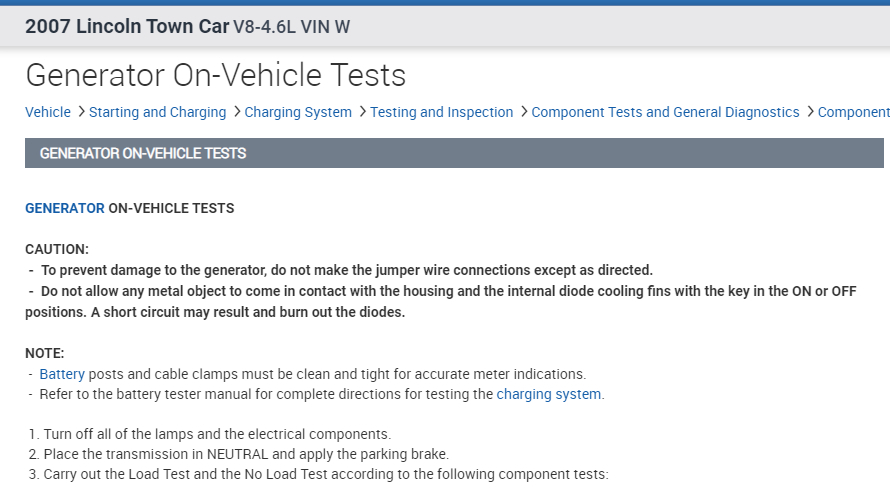Screen dimensions: 890x504
Task: Click the chevron before Component Tests and General Diagnostics
Action: coord(523,112)
